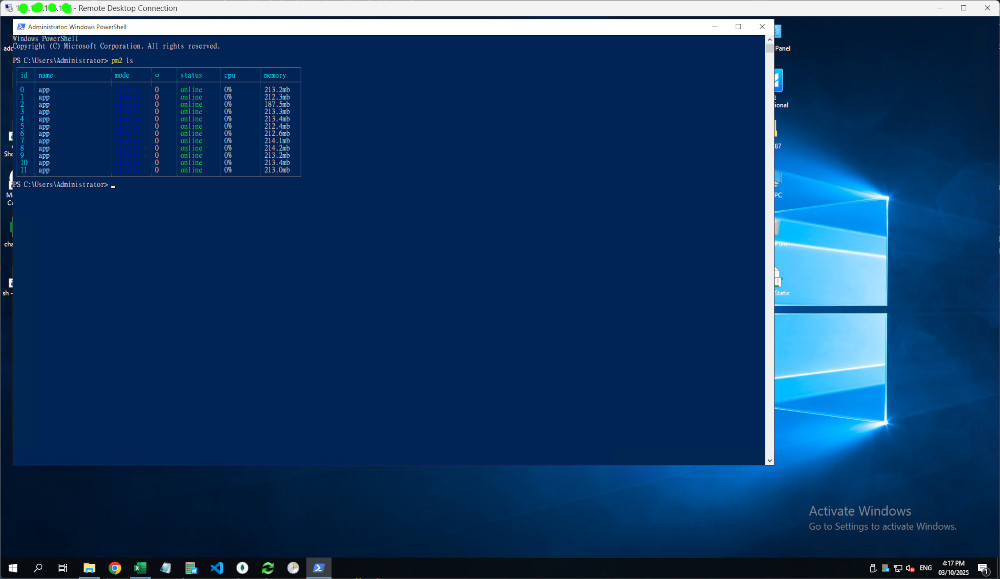Image resolution: width=1000 pixels, height=579 pixels.
Task: Switch to the PowerShell taskbar button
Action: click(319, 568)
